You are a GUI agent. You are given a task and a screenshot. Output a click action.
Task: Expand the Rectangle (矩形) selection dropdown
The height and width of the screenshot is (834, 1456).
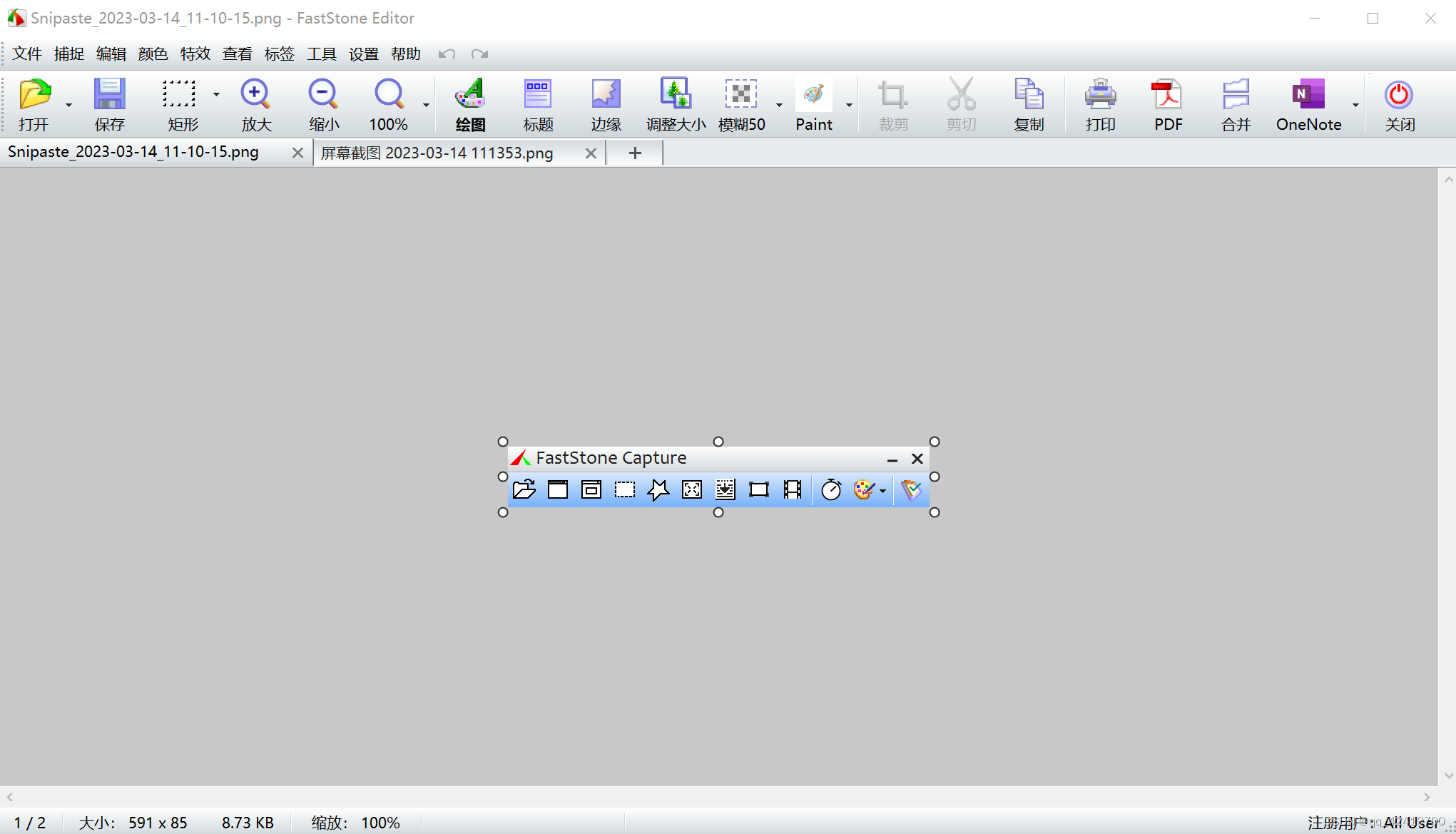point(216,94)
